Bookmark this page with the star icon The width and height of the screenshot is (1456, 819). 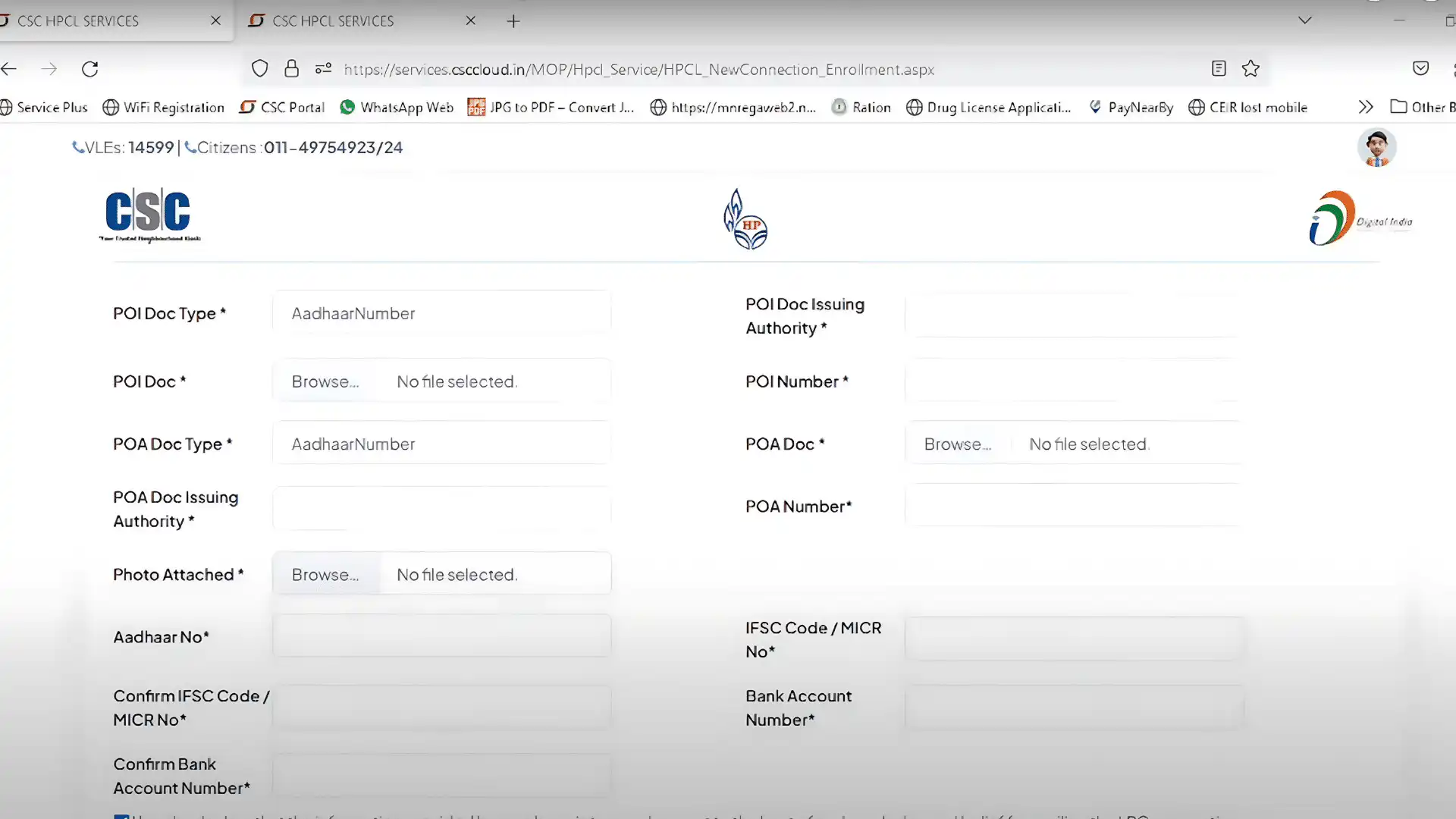point(1250,68)
